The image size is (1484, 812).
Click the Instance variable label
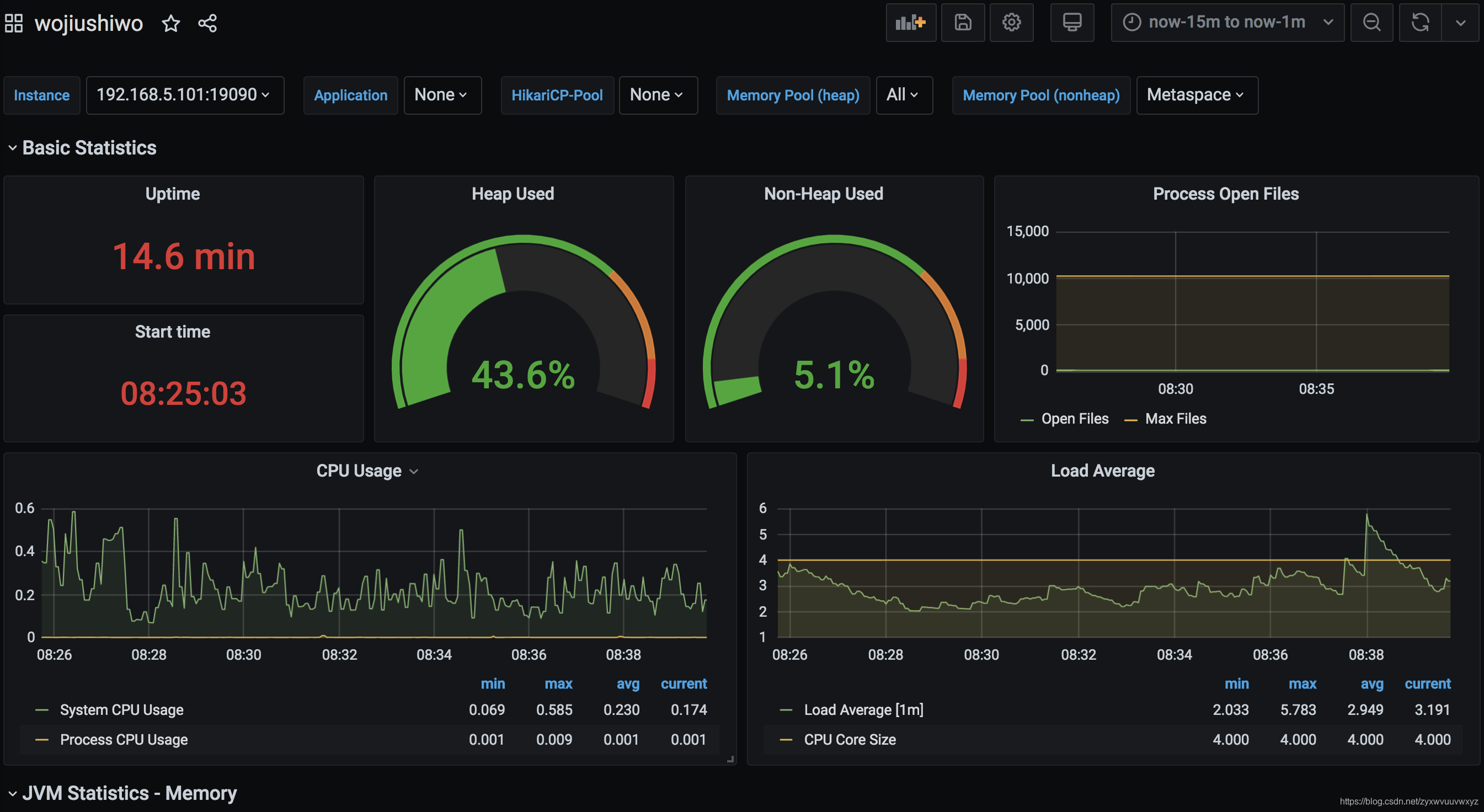[x=41, y=95]
